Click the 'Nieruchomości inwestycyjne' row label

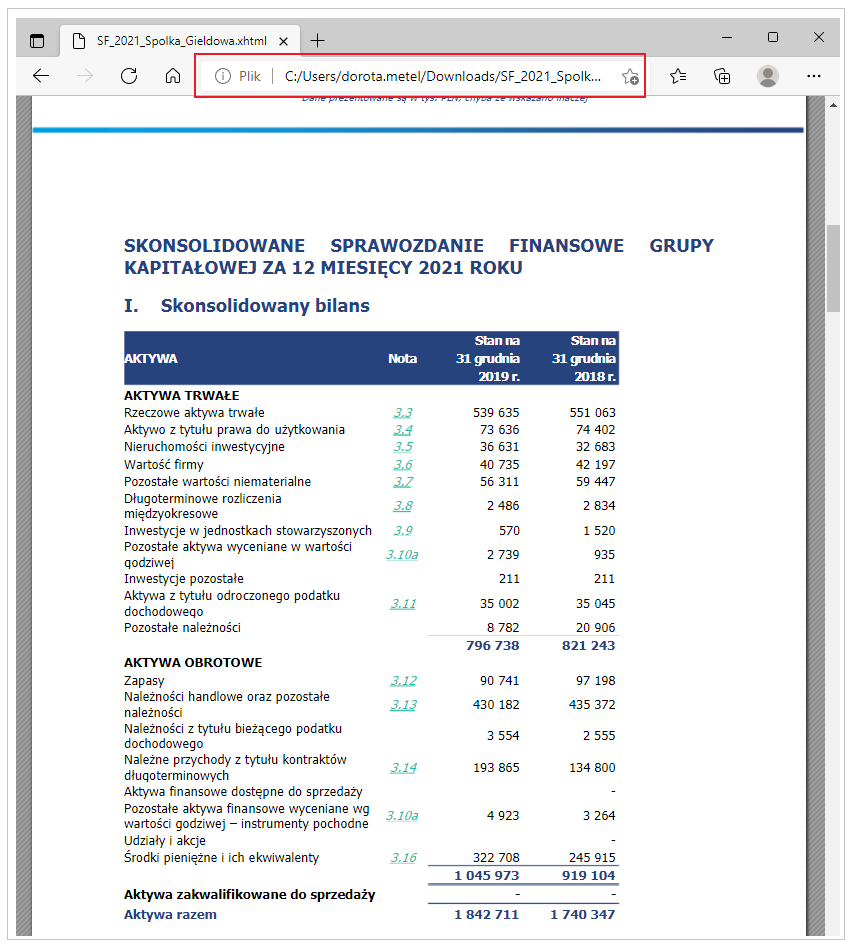[204, 447]
